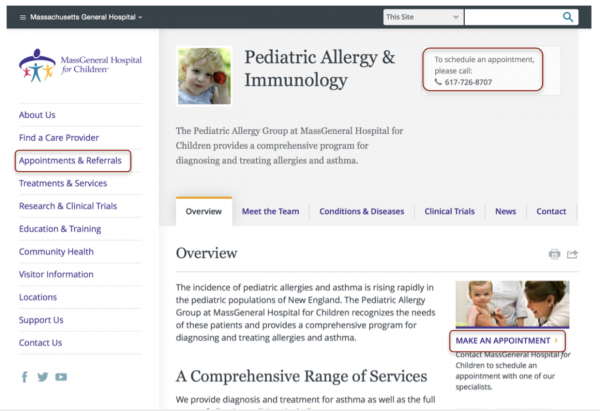Screen dimensions: 600x411
Task: Click the baby and doctor appointment image
Action: (x=512, y=304)
